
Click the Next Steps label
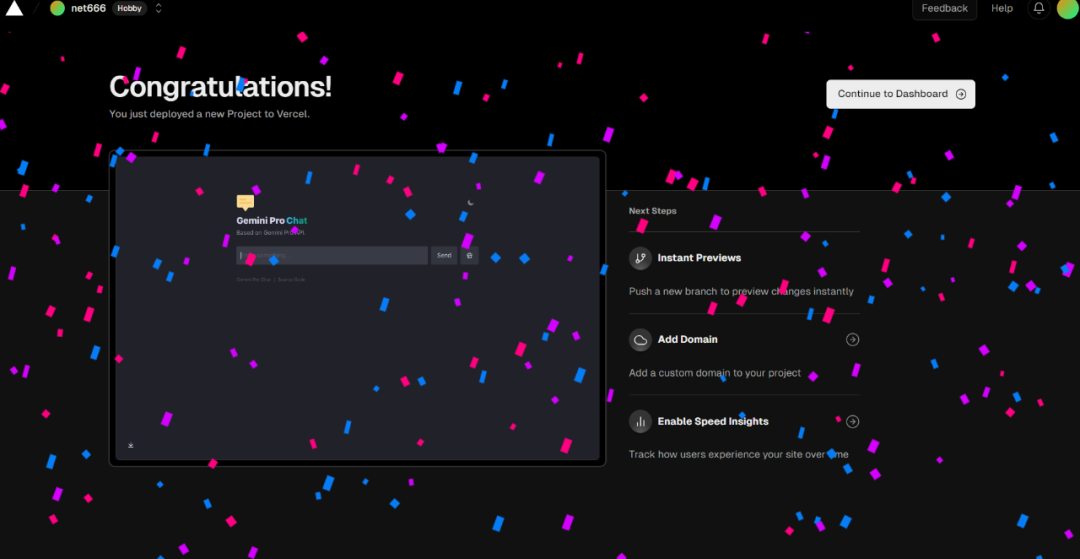tap(652, 211)
